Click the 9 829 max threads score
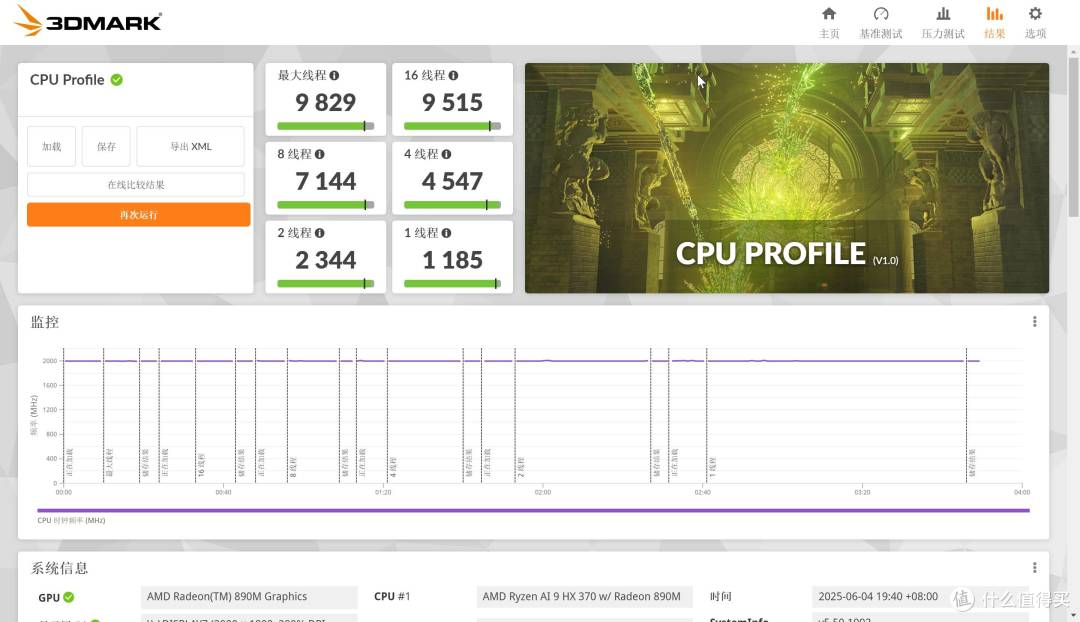The width and height of the screenshot is (1080, 622). tap(326, 103)
